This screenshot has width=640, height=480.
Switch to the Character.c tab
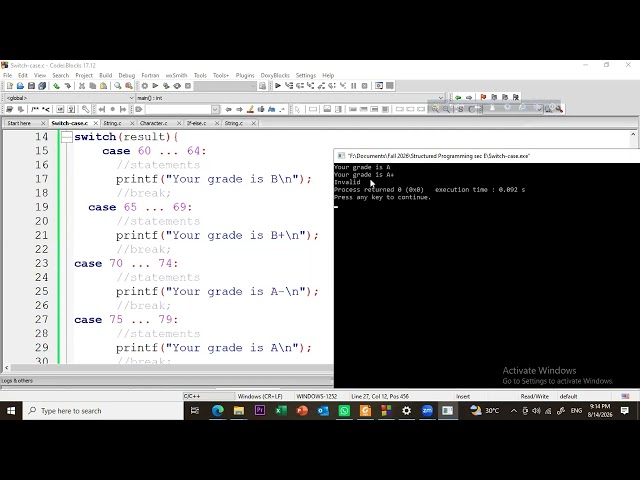pyautogui.click(x=153, y=123)
